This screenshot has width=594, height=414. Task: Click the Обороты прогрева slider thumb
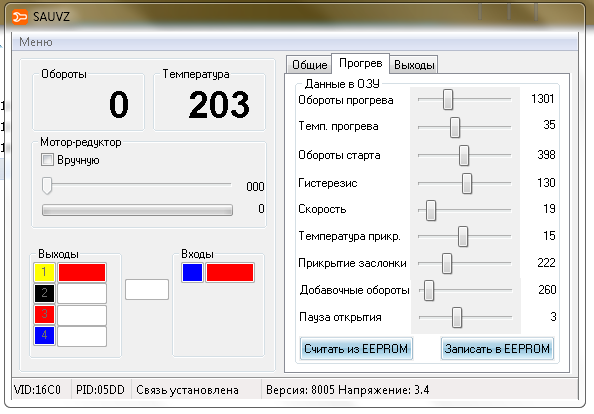(x=448, y=100)
